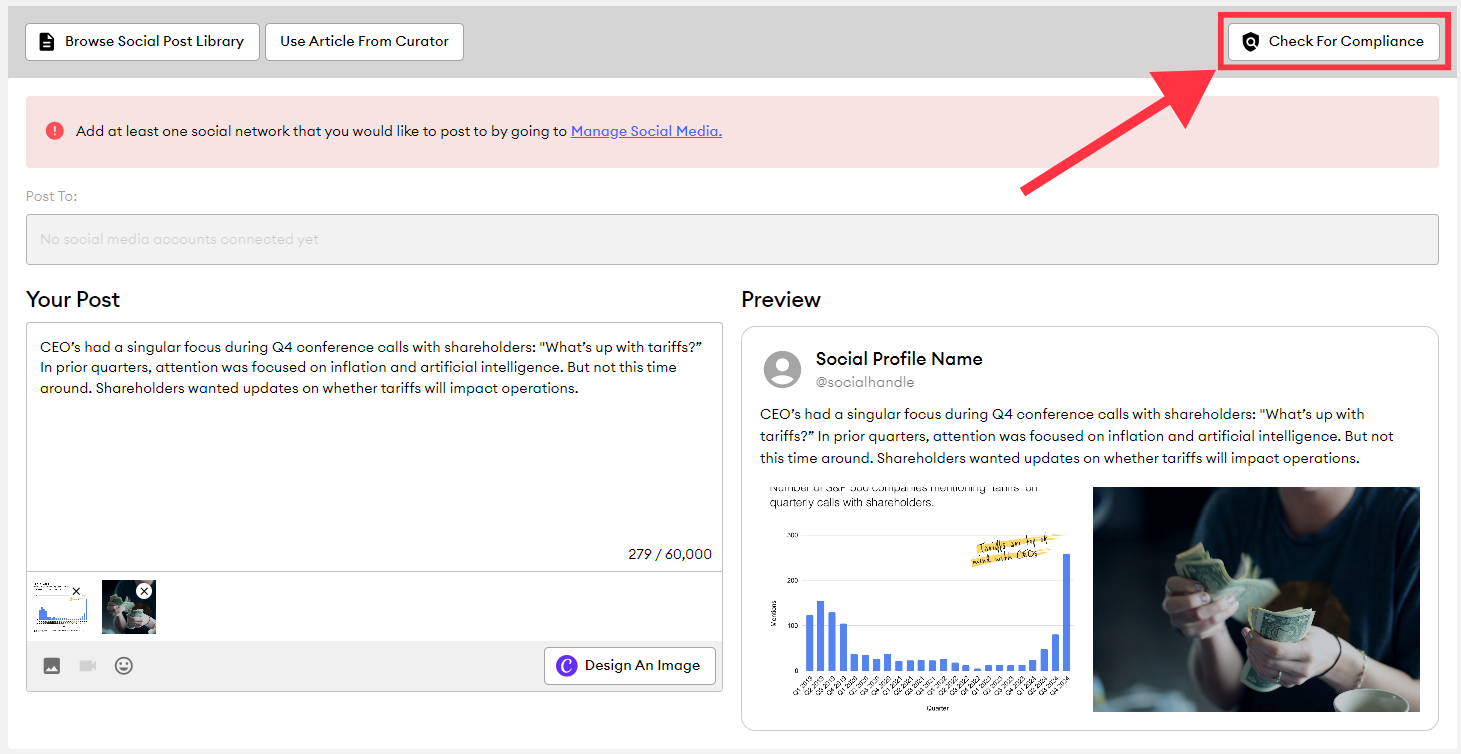Click the document icon in Browse button
The width and height of the screenshot is (1461, 754).
point(46,42)
